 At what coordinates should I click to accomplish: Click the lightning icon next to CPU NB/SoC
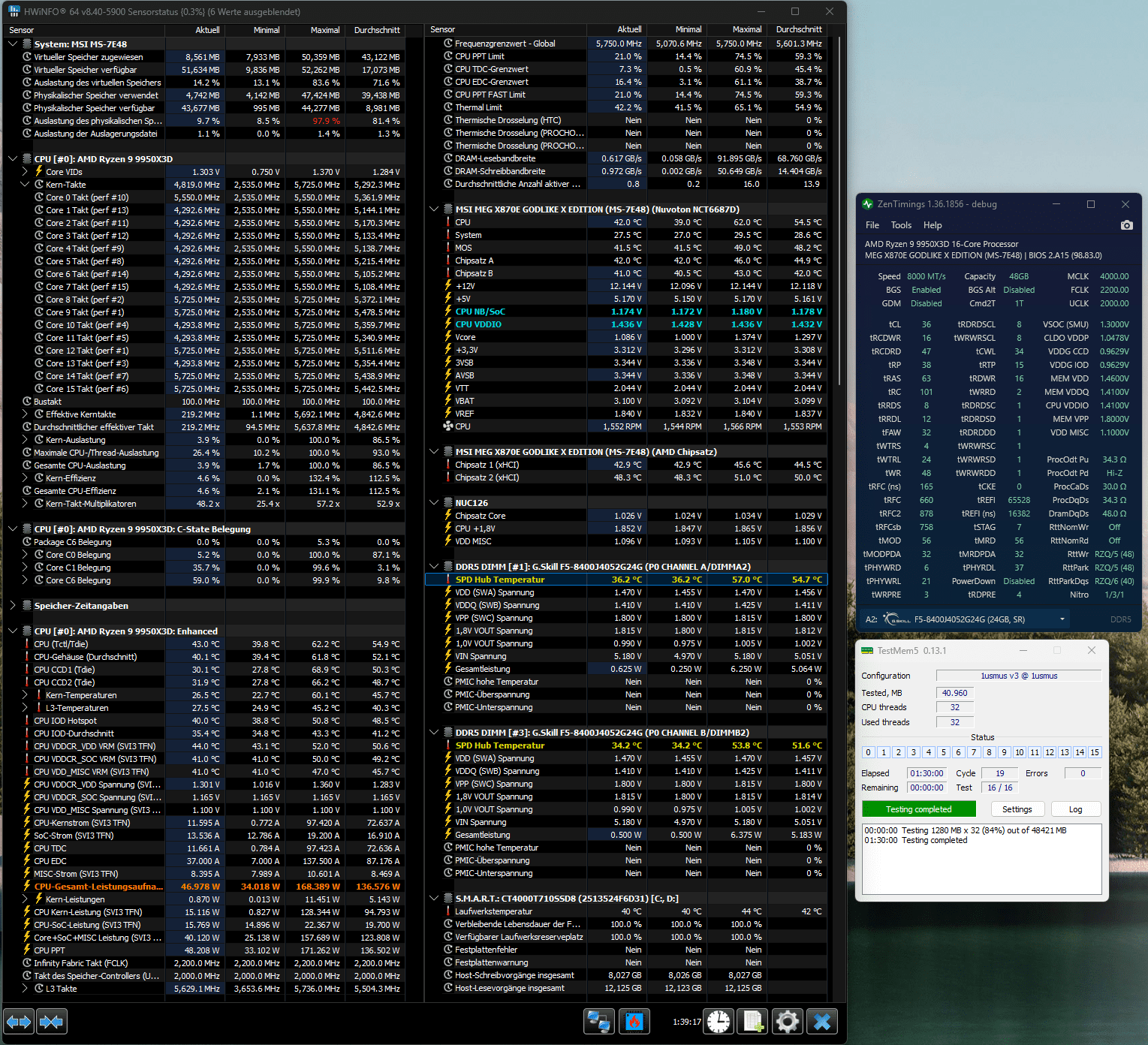(448, 312)
